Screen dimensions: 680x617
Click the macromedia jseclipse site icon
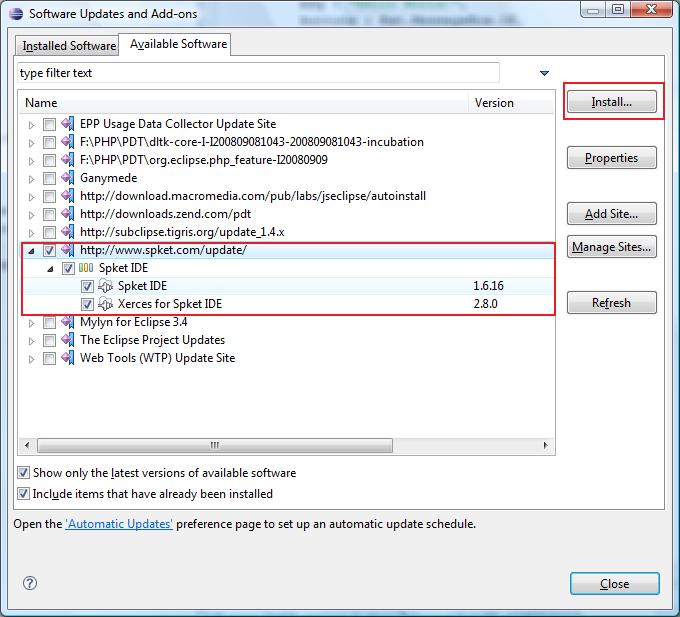point(68,196)
